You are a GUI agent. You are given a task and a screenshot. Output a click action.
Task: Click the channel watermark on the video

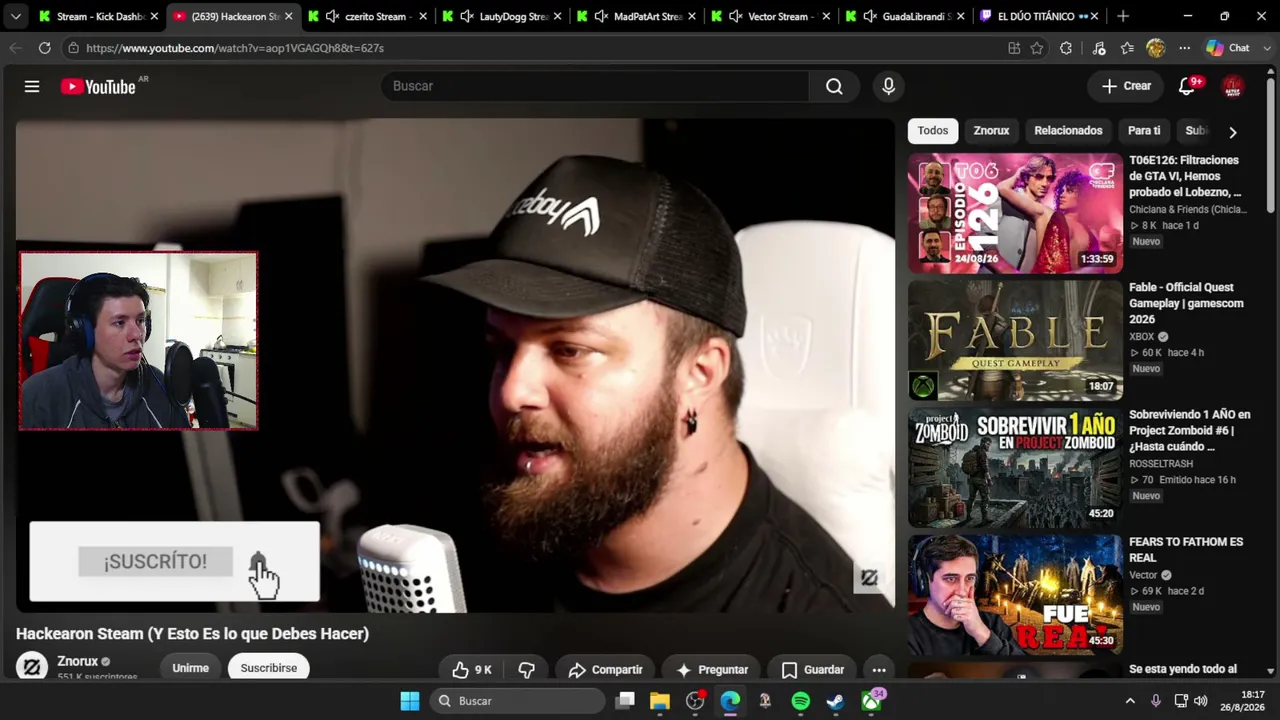click(869, 577)
